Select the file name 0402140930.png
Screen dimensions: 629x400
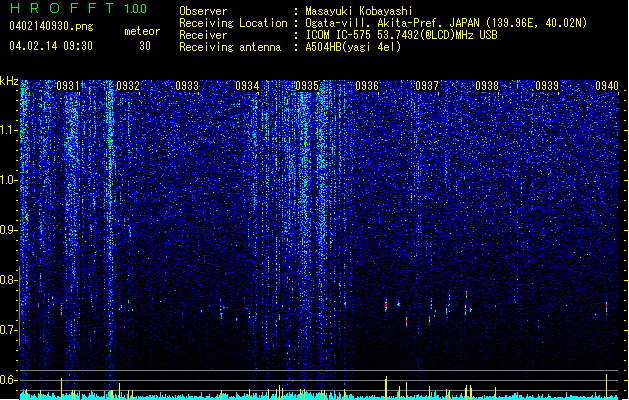pos(51,26)
